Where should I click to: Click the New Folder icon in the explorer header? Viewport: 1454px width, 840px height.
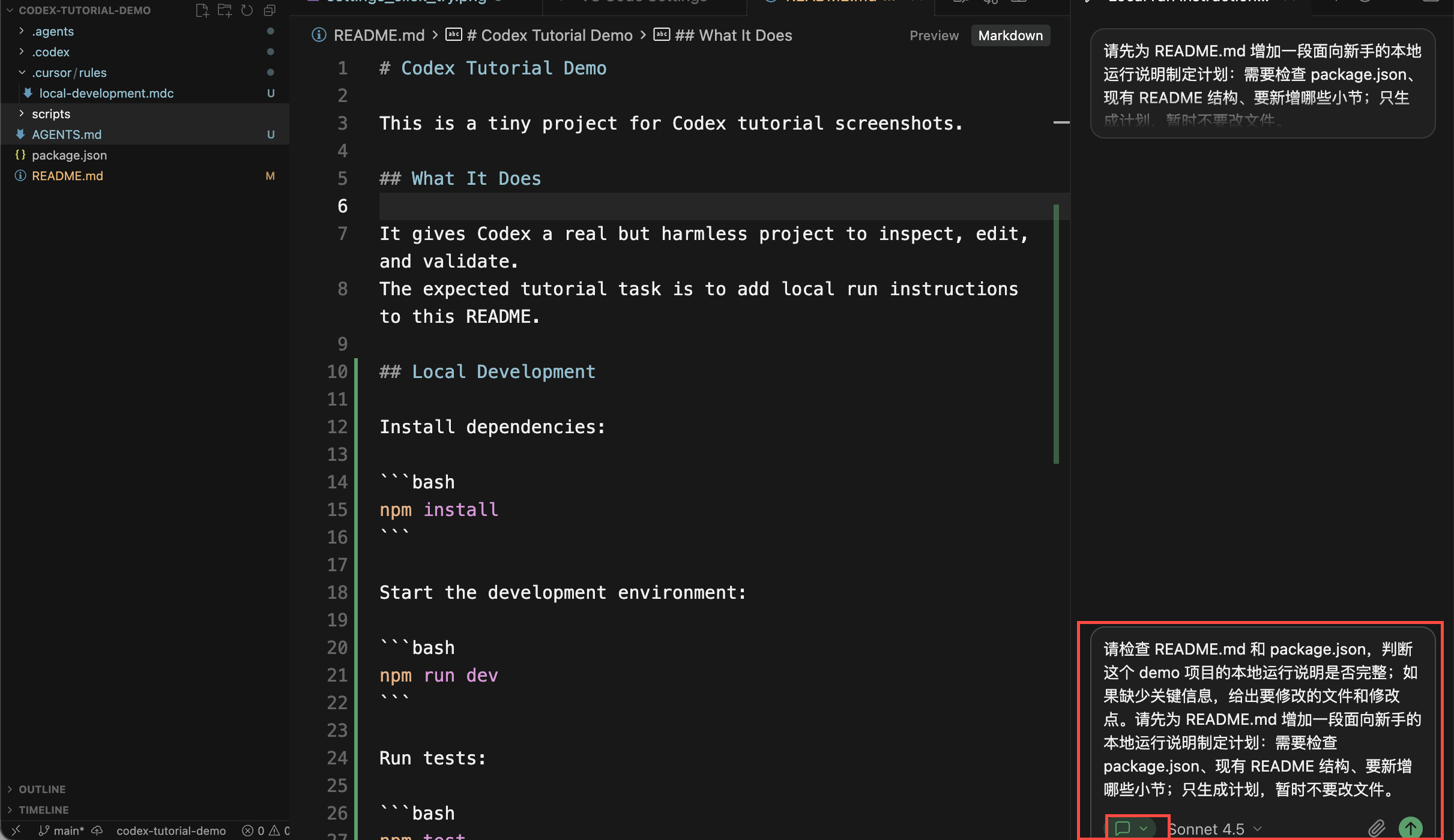(225, 10)
